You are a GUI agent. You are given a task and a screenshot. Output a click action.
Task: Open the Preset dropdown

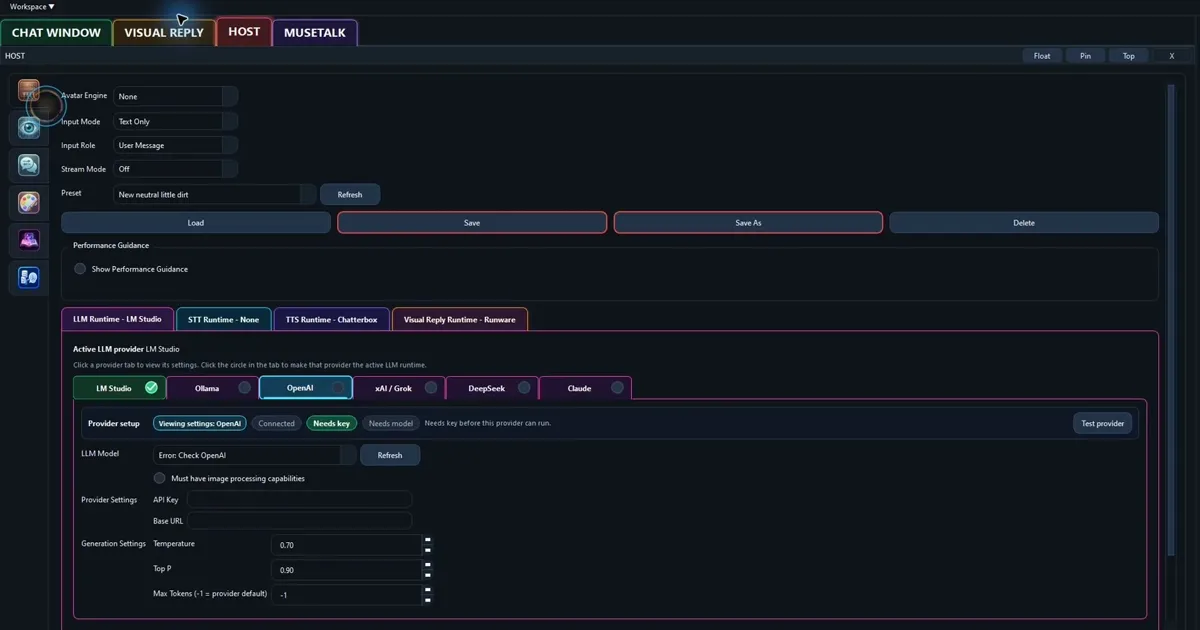click(x=214, y=194)
